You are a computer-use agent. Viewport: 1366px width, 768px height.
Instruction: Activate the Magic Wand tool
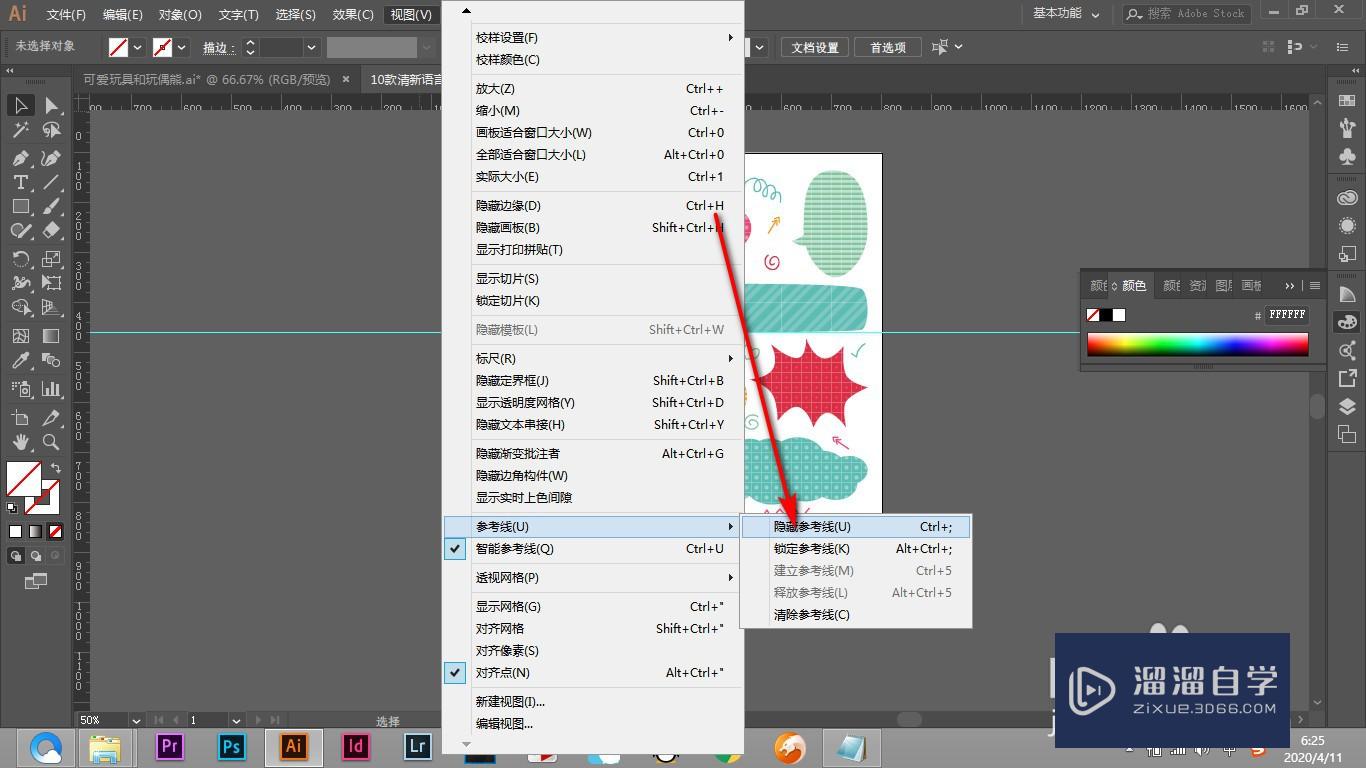point(20,130)
